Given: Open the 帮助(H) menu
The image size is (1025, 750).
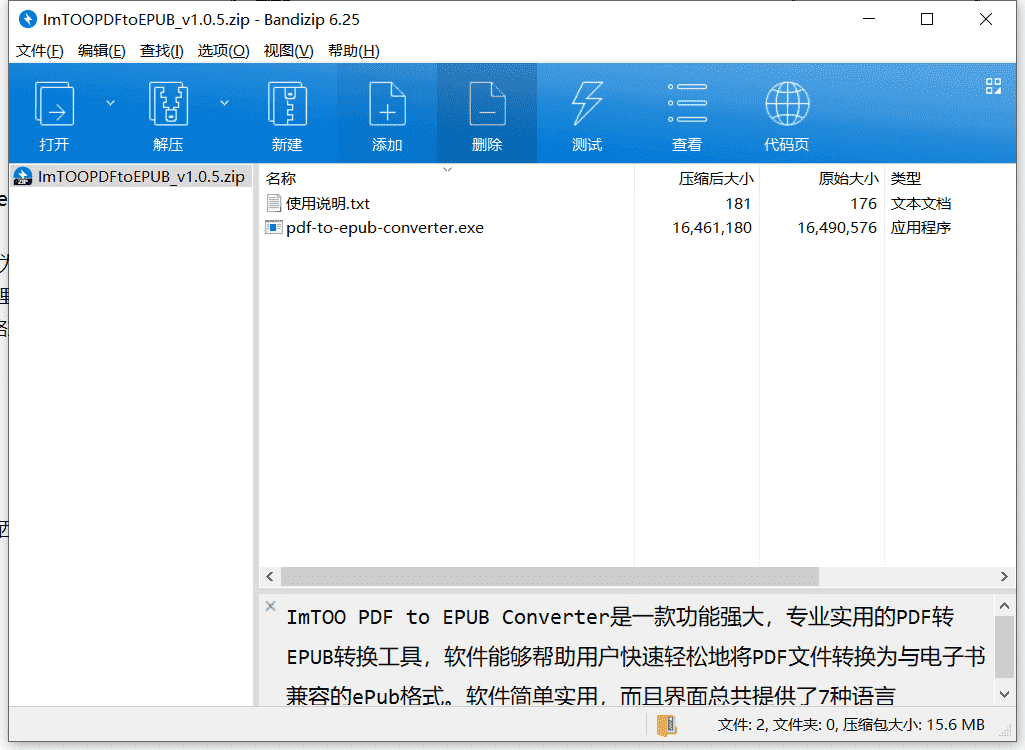Looking at the screenshot, I should (x=354, y=51).
